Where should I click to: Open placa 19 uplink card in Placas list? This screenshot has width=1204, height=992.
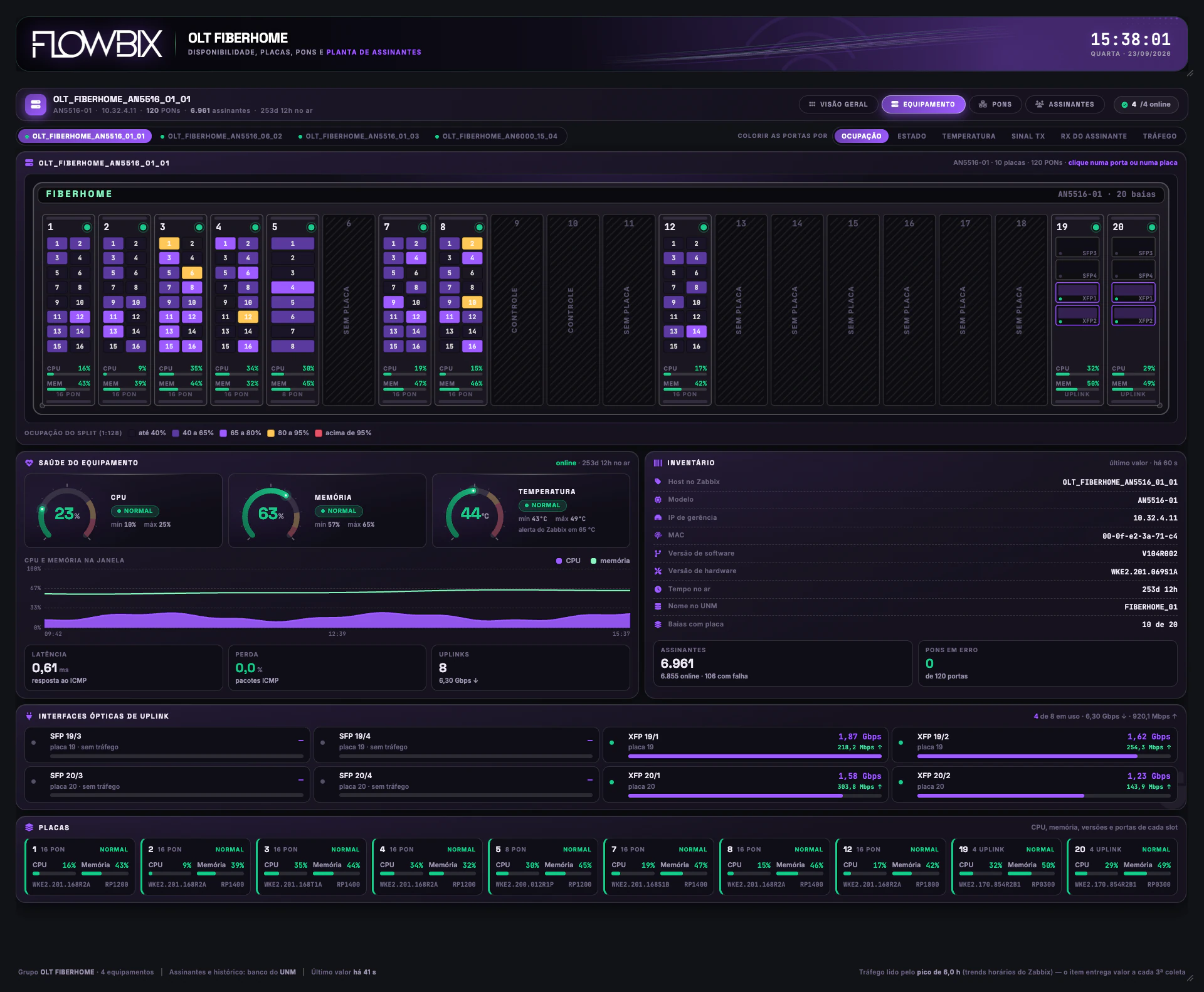pyautogui.click(x=1006, y=867)
